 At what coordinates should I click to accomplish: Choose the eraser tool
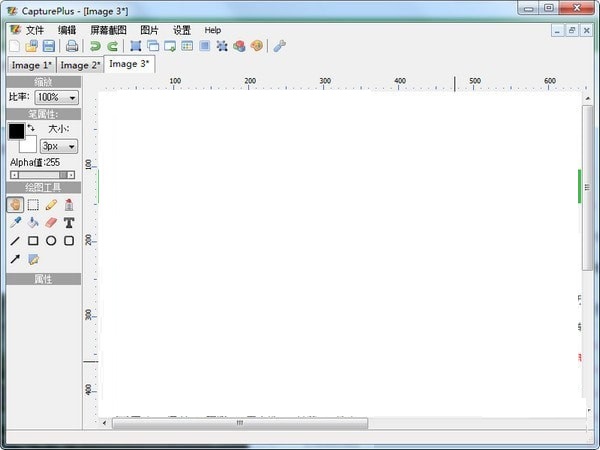(x=51, y=222)
